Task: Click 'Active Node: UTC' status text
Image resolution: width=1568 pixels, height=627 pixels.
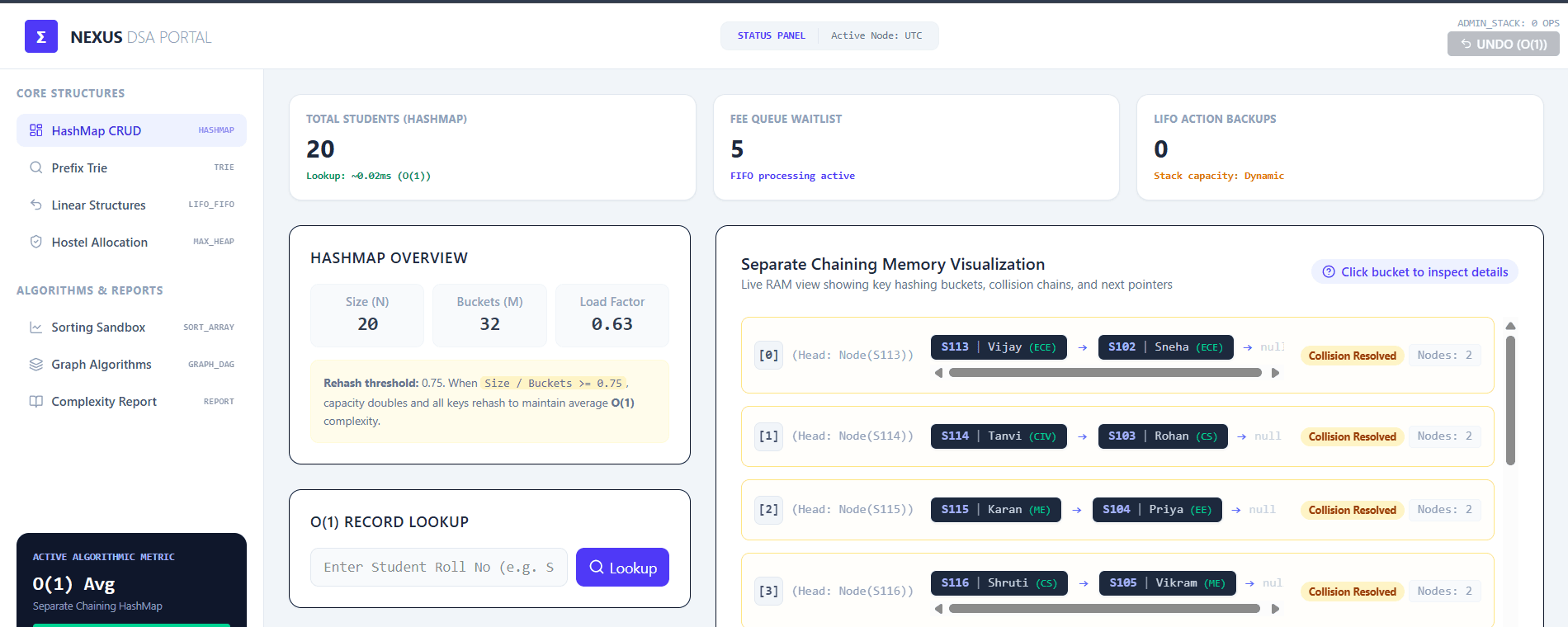Action: click(x=876, y=35)
